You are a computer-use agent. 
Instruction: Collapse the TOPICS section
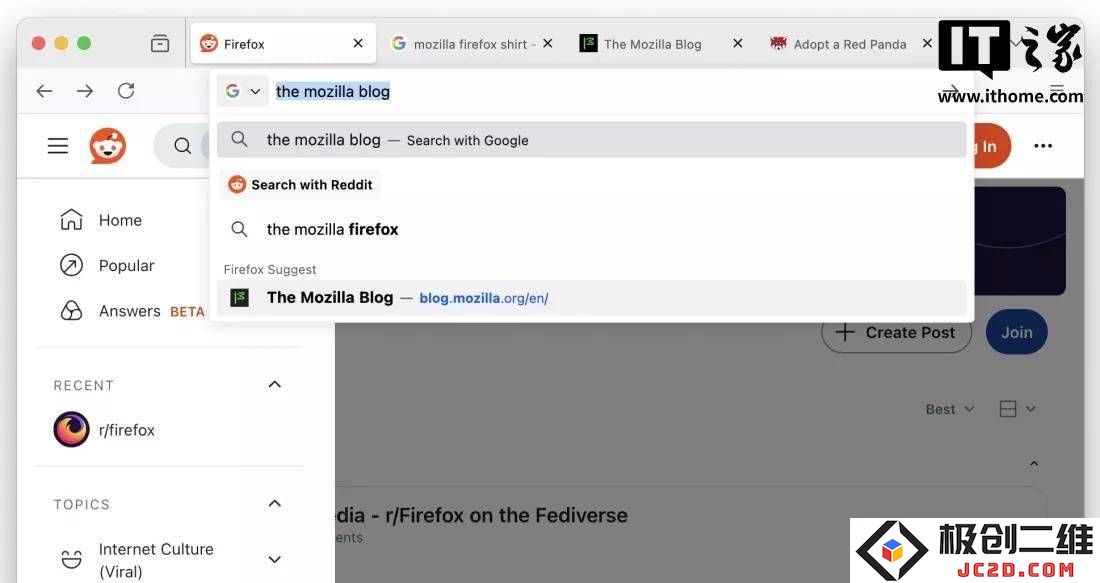tap(274, 504)
